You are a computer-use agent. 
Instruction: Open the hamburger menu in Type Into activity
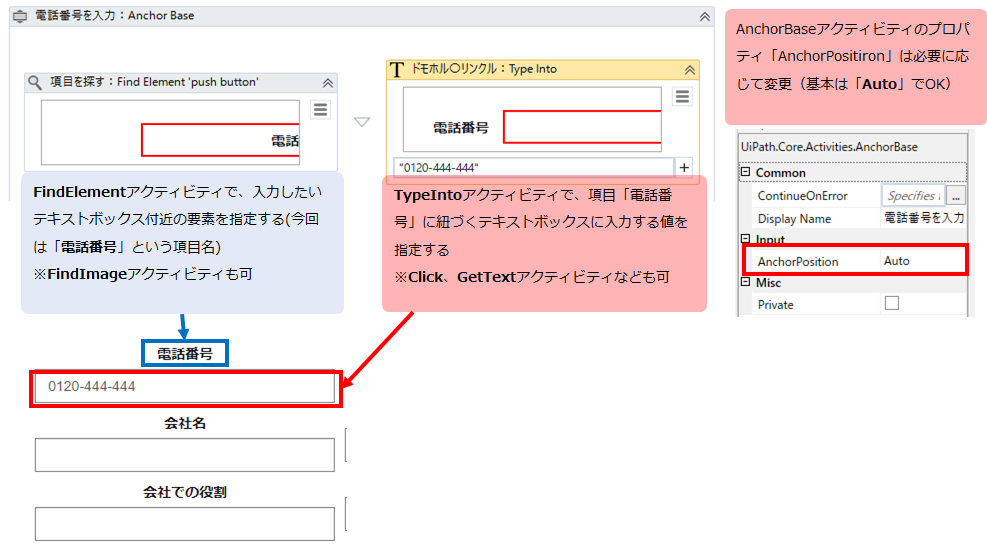(x=682, y=97)
